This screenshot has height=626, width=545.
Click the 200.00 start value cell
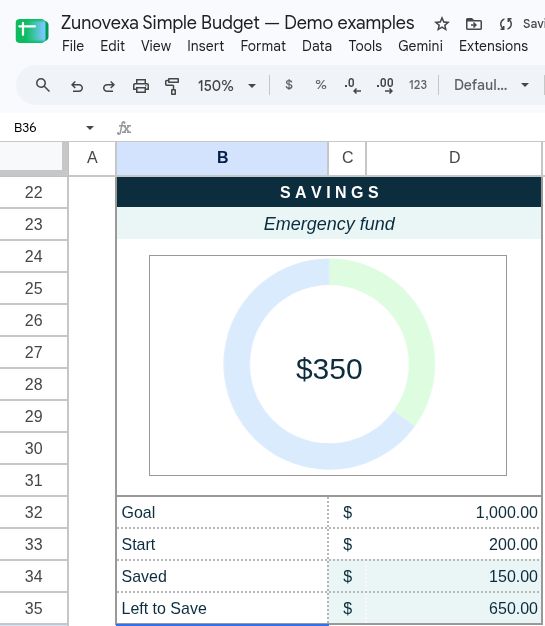point(454,544)
